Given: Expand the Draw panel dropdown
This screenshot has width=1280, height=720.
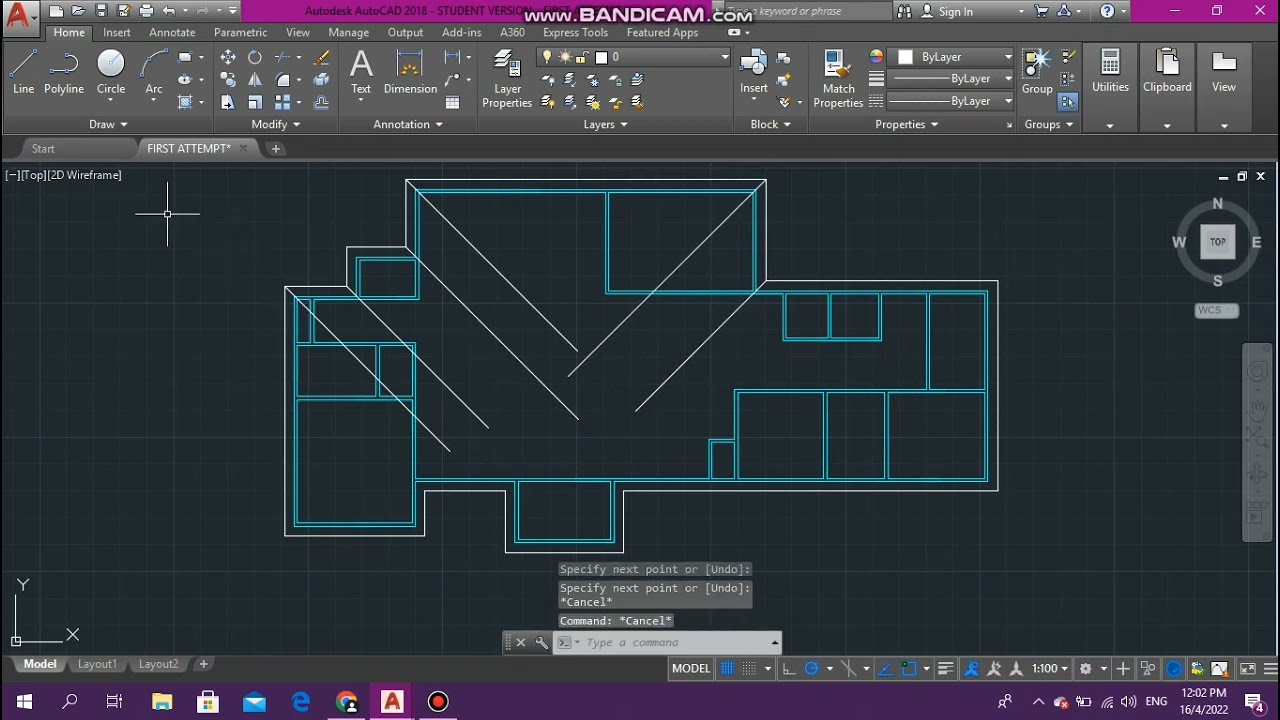Looking at the screenshot, I should pyautogui.click(x=108, y=124).
